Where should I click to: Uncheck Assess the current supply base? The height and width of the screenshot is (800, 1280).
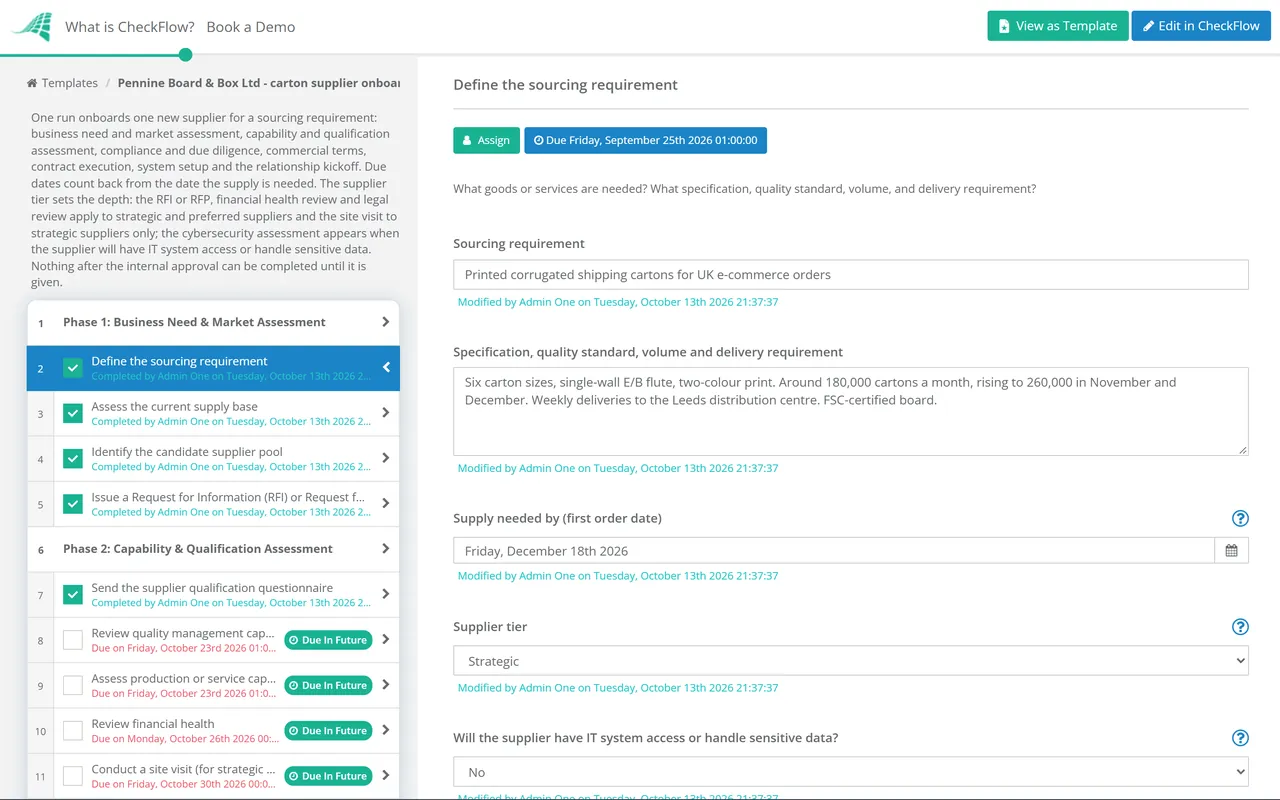[73, 413]
